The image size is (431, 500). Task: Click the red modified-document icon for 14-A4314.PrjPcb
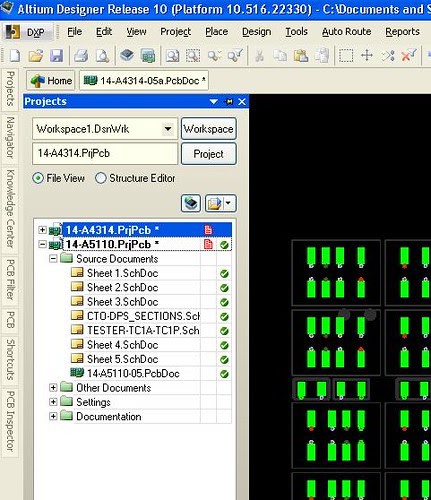pos(208,230)
